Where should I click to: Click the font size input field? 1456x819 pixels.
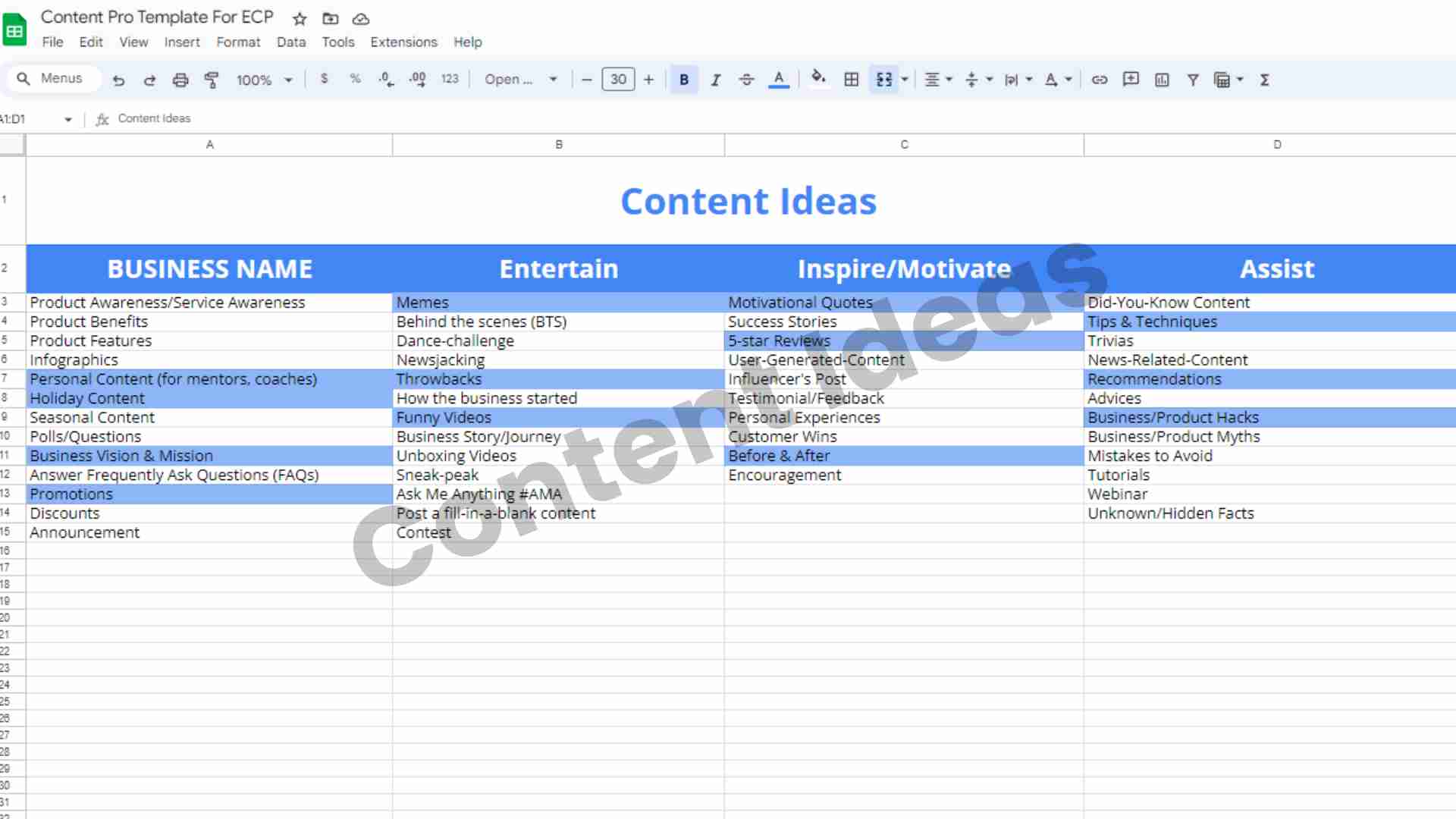618,80
